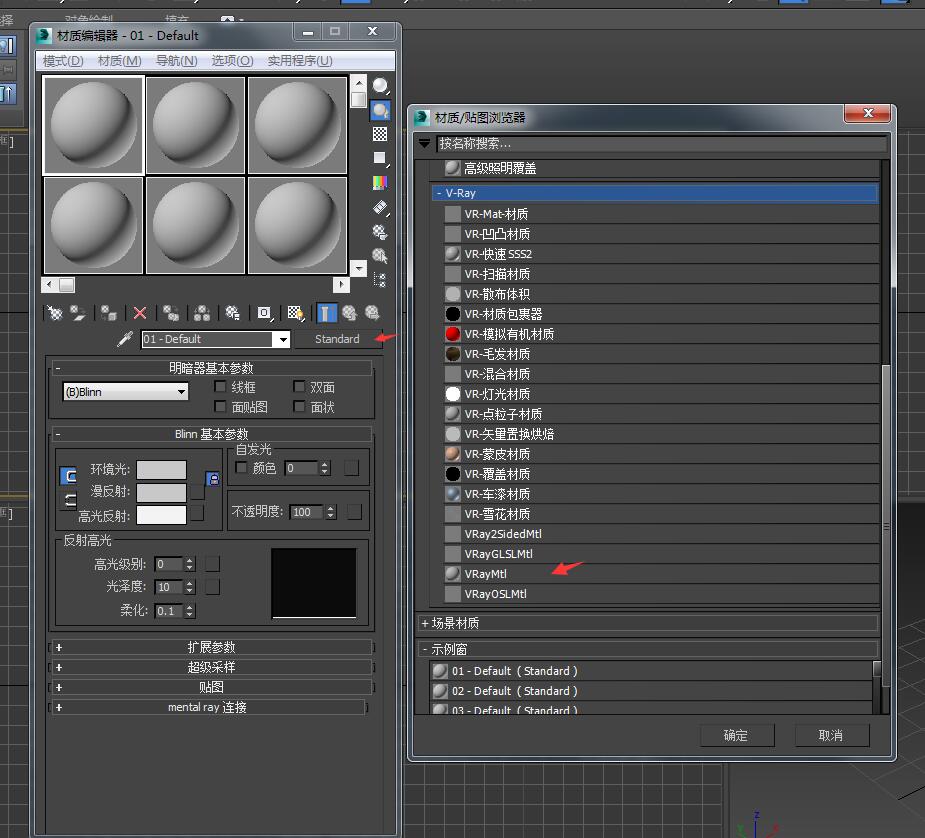Click the Put to Library icon
Image resolution: width=925 pixels, height=838 pixels.
coord(232,313)
